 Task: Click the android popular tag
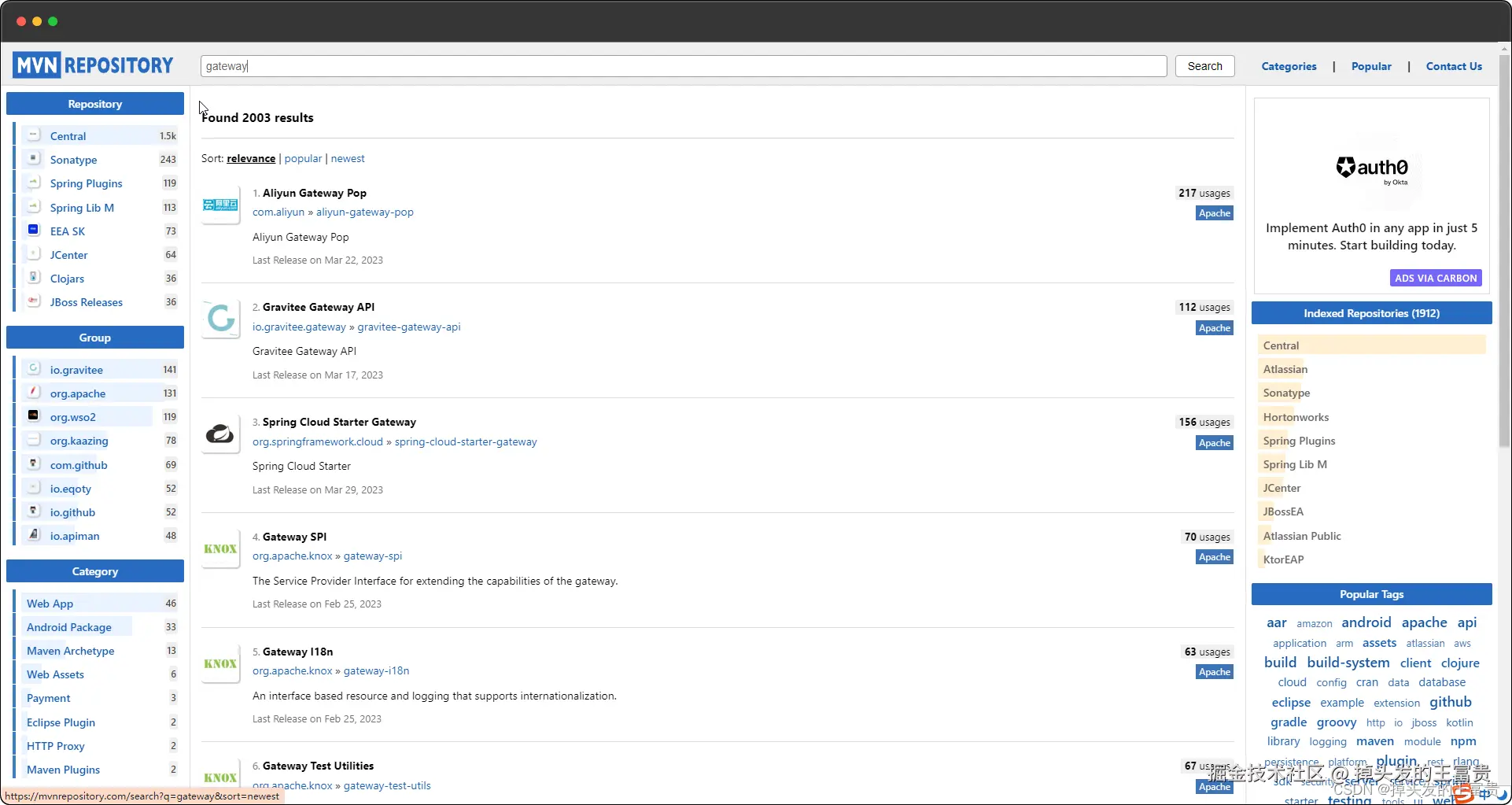coord(1366,622)
